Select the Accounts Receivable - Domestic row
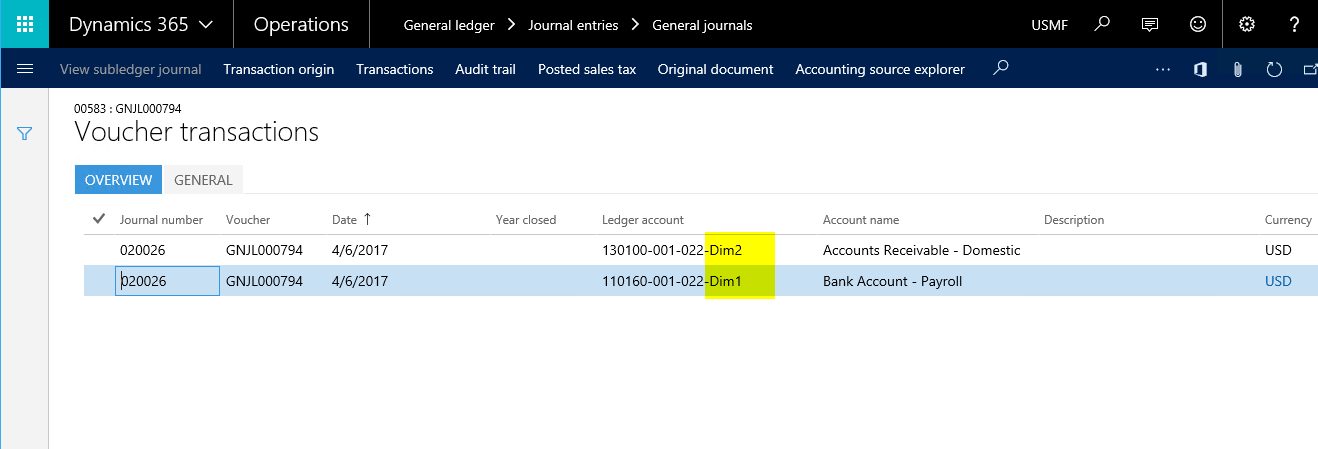 pos(920,250)
